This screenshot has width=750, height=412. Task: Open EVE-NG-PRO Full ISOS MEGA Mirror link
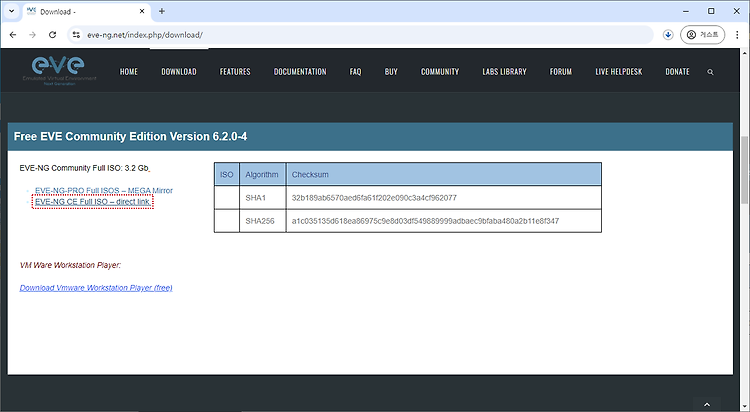[104, 190]
